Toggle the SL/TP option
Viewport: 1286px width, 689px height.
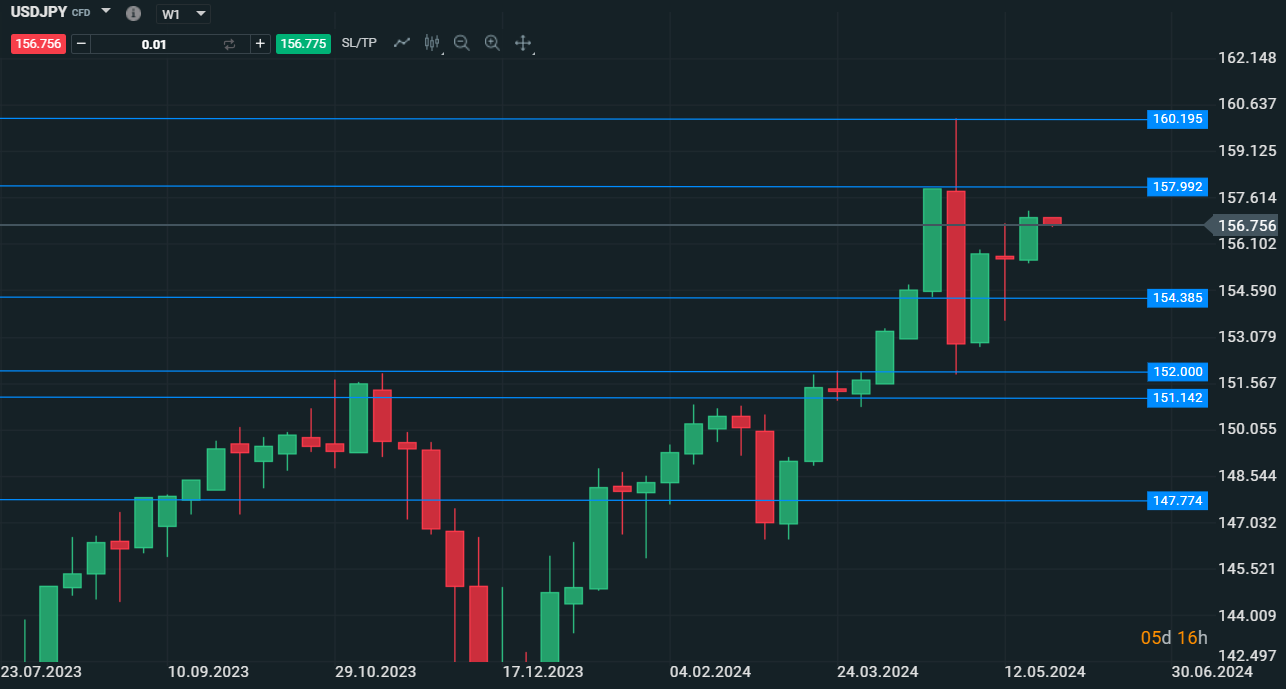coord(359,43)
